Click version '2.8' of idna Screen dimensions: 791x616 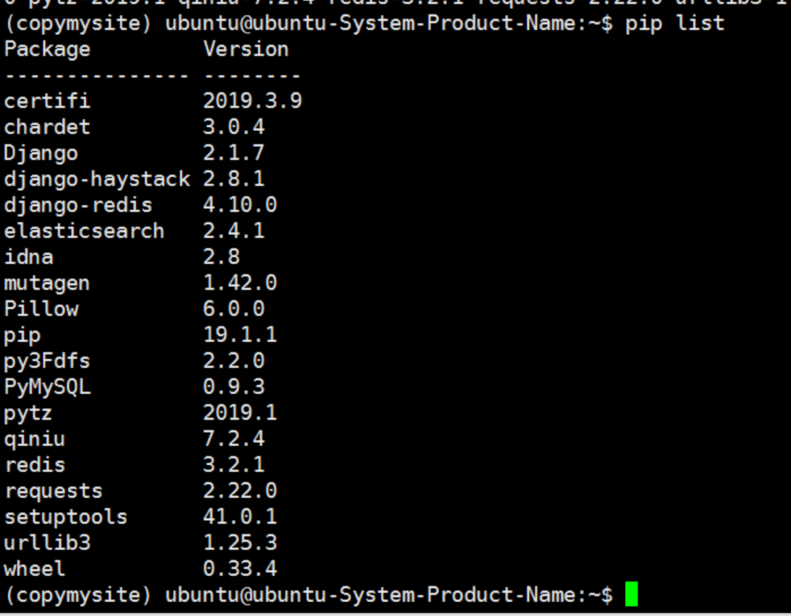[x=221, y=257]
